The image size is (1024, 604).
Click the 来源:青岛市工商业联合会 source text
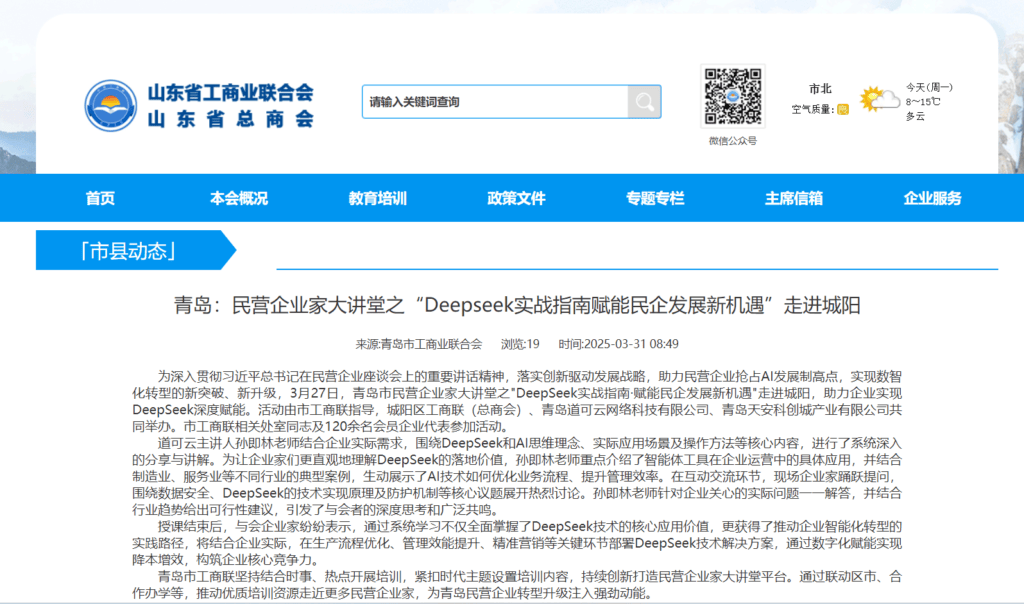(419, 344)
